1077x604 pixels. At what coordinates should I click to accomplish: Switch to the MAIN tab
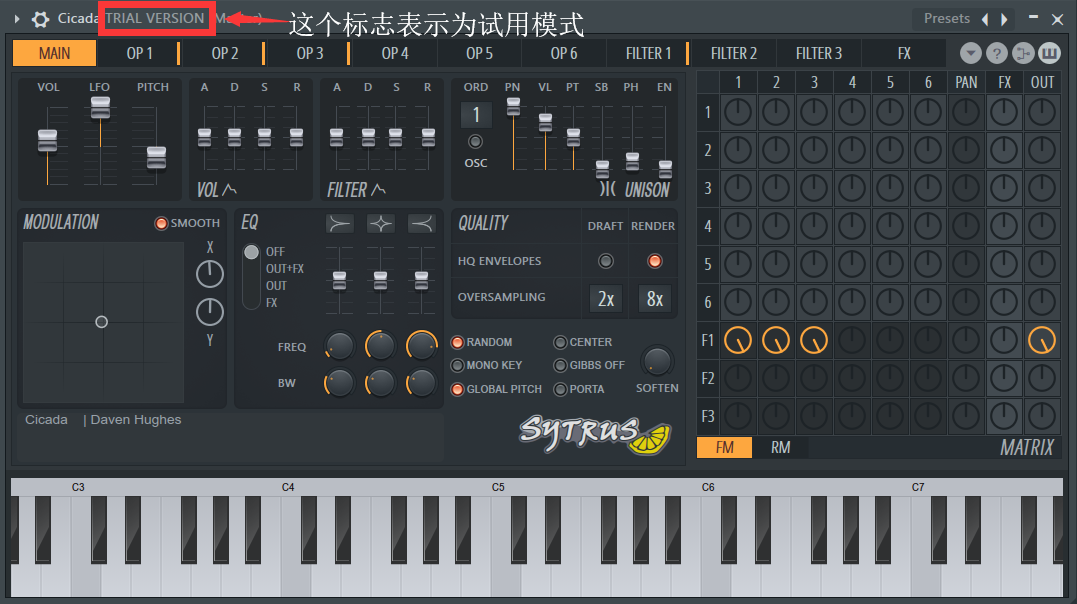pos(54,53)
